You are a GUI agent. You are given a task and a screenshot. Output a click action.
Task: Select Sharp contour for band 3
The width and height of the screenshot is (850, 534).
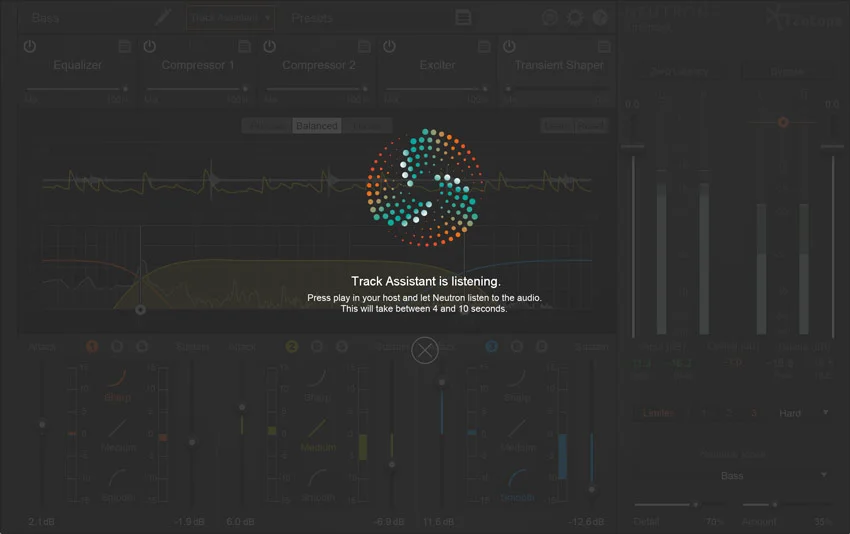coord(517,385)
